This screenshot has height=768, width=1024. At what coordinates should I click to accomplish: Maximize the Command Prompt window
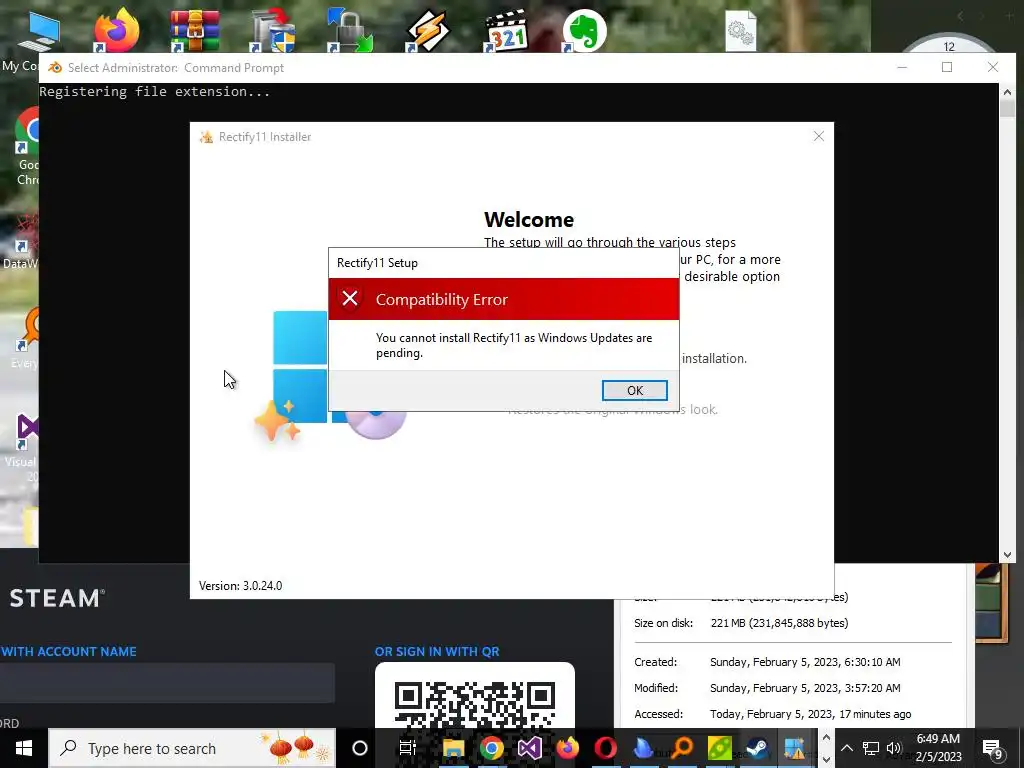point(947,67)
